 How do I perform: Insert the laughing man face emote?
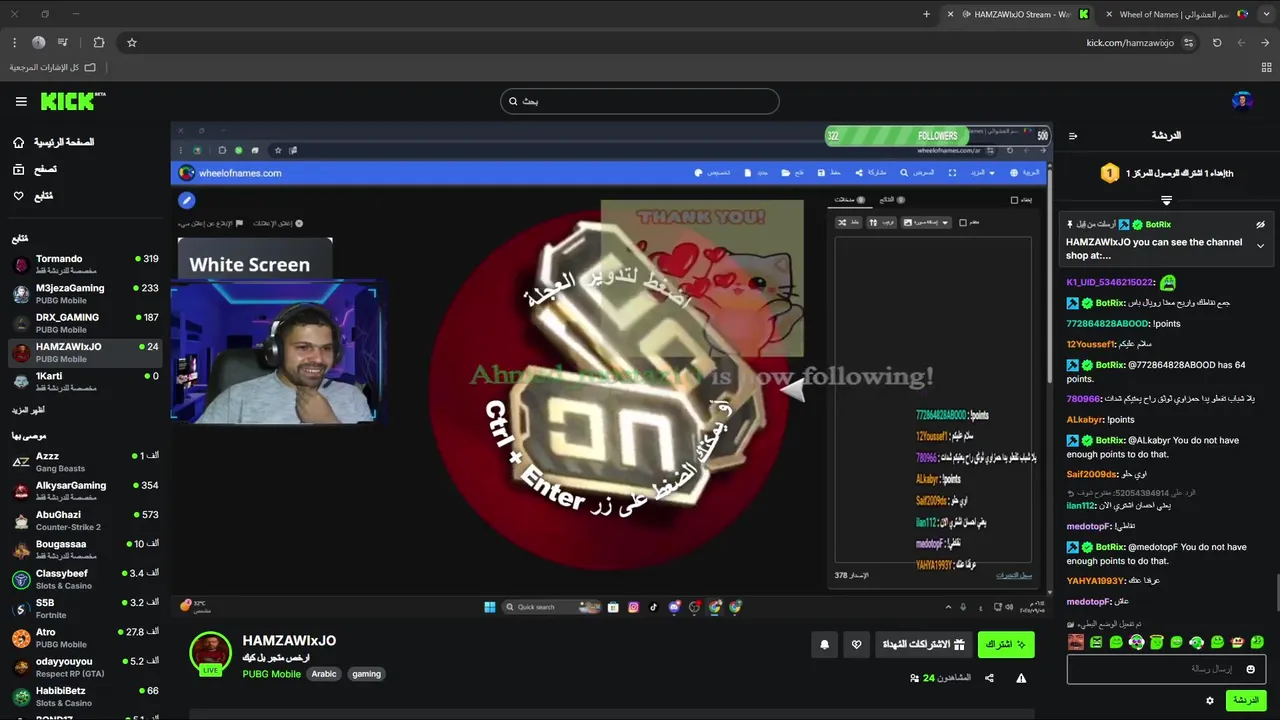(1076, 642)
